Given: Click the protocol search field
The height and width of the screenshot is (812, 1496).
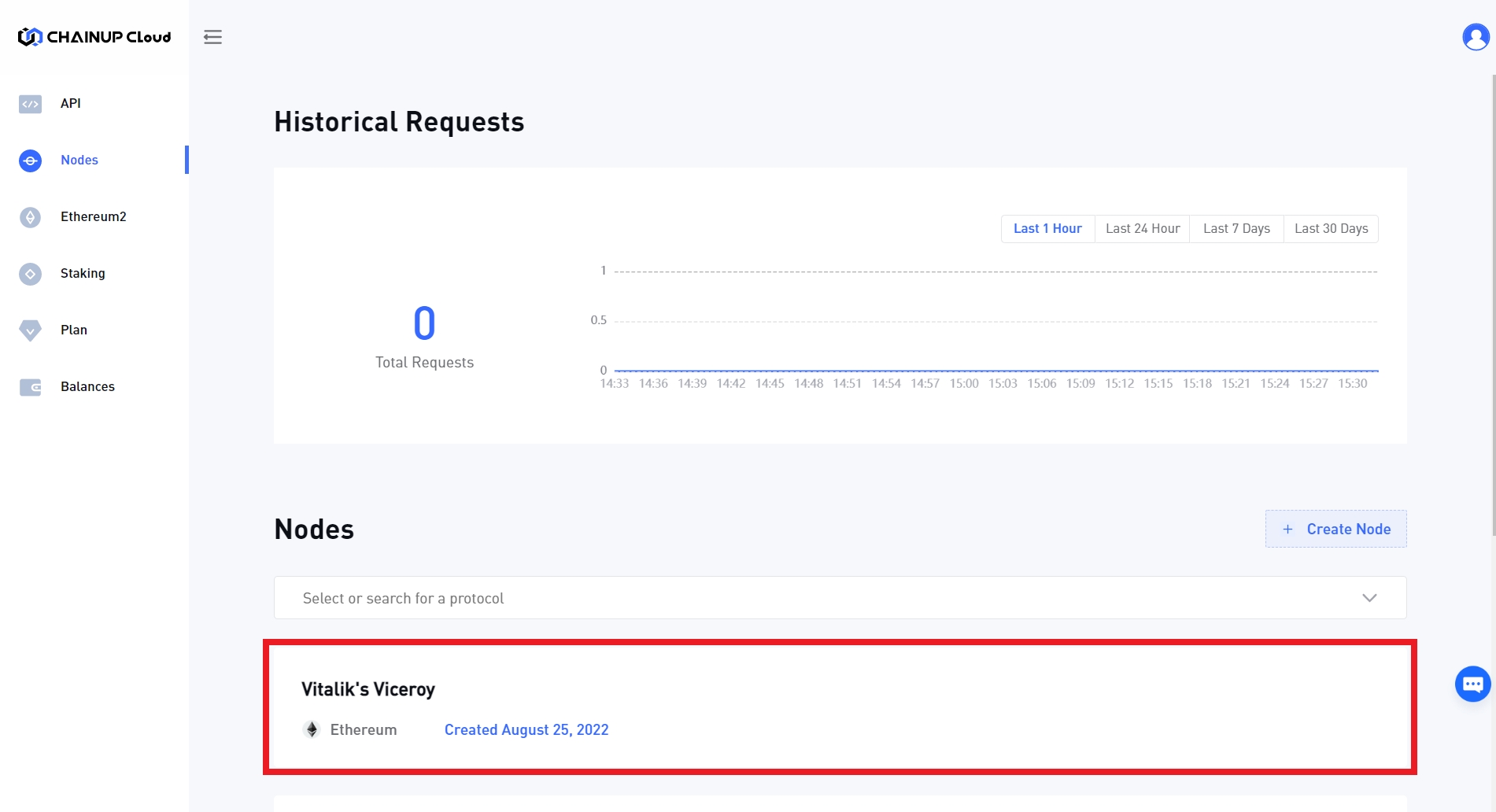Looking at the screenshot, I should 787,598.
